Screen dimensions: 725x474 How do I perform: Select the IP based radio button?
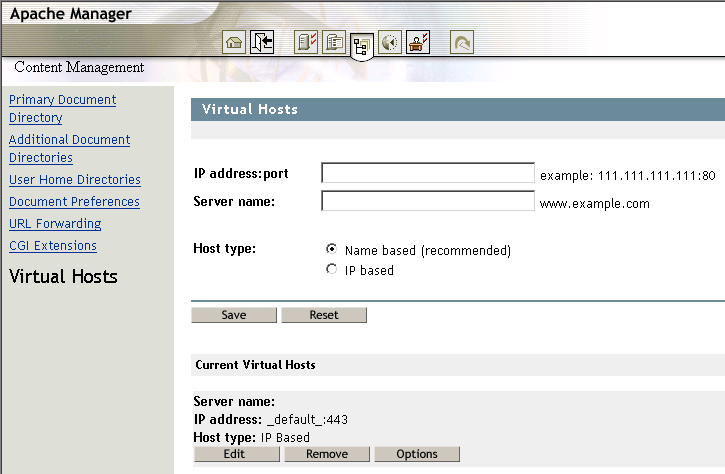(x=332, y=269)
